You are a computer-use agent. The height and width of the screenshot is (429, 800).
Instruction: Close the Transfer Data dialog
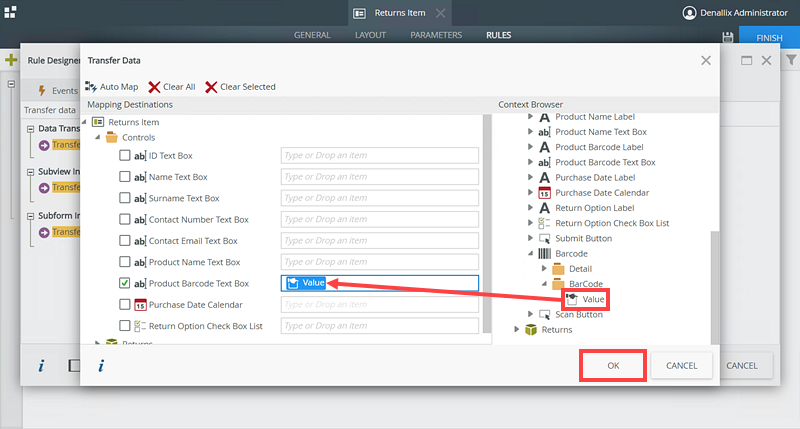706,61
